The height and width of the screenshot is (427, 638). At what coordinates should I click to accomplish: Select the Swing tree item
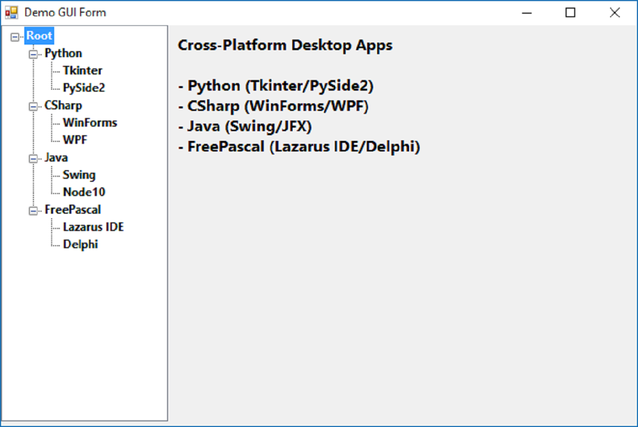coord(79,175)
